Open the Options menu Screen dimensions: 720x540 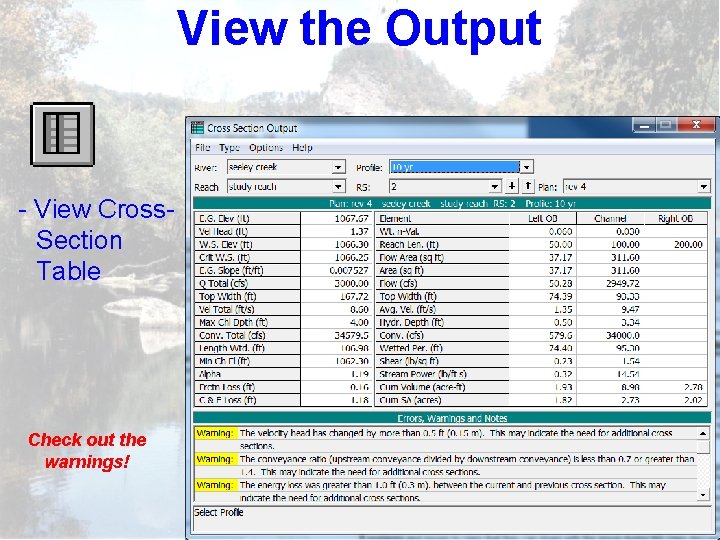click(x=266, y=147)
